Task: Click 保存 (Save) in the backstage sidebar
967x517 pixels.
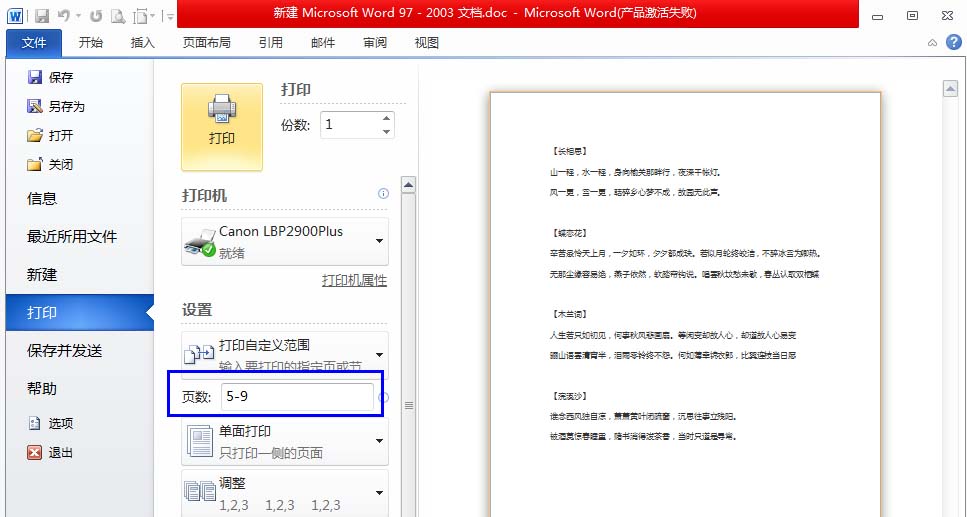Action: (x=60, y=77)
